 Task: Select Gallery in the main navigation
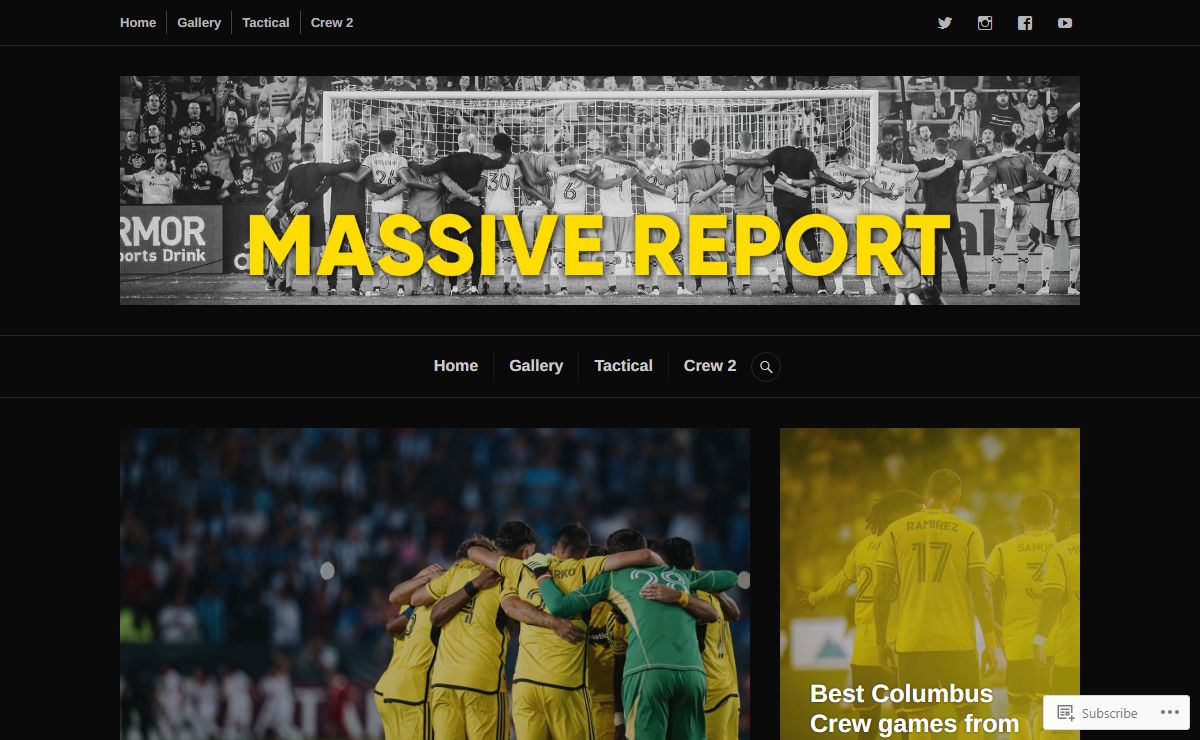pyautogui.click(x=536, y=366)
